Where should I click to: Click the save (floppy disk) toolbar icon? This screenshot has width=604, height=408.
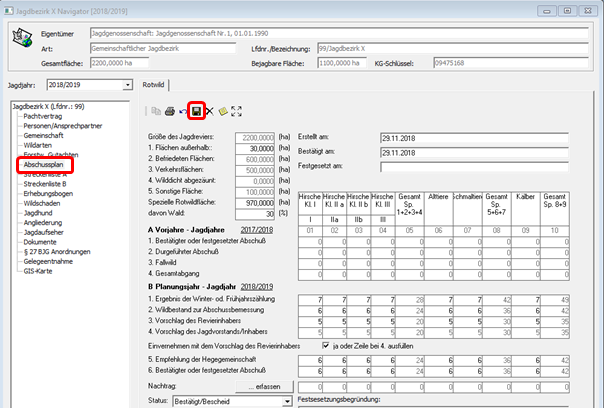point(197,111)
